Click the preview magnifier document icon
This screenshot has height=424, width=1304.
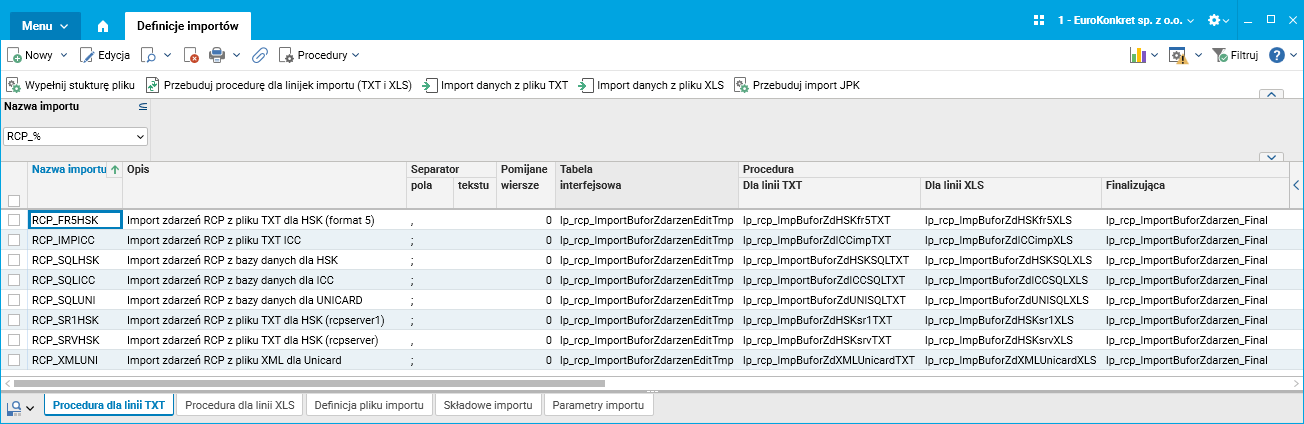tap(151, 55)
